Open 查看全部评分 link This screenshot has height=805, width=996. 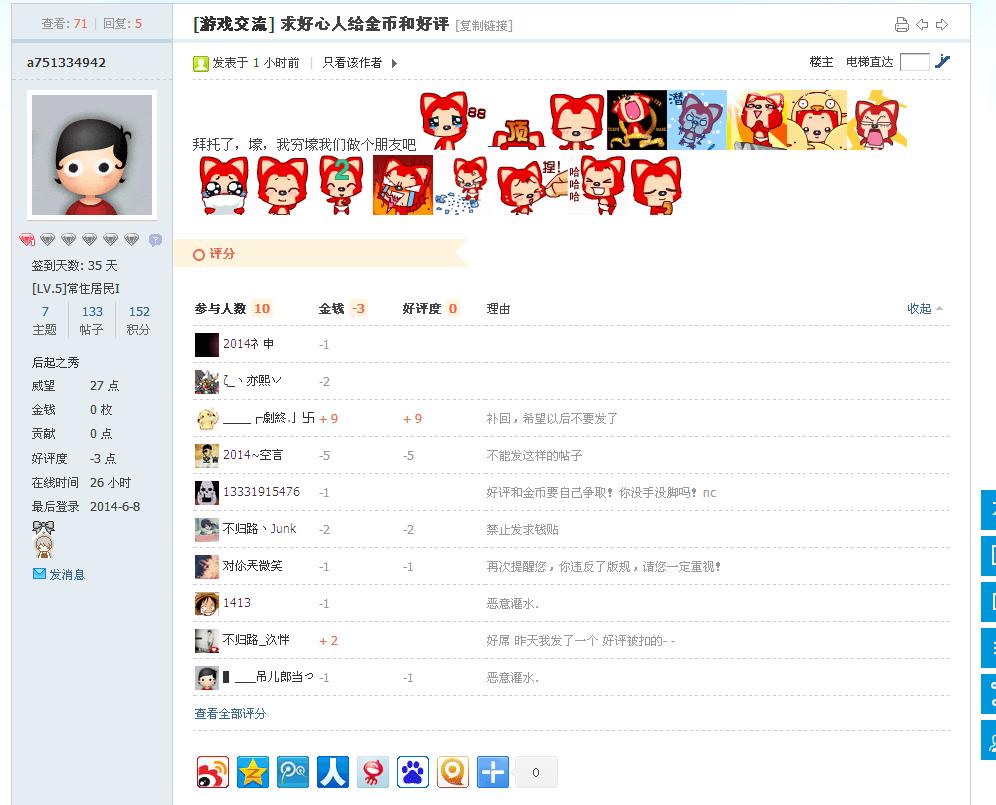pos(230,714)
